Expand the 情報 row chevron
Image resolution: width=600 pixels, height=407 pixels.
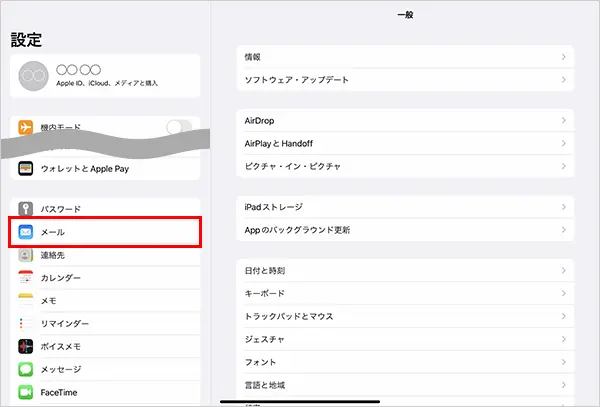pos(564,57)
